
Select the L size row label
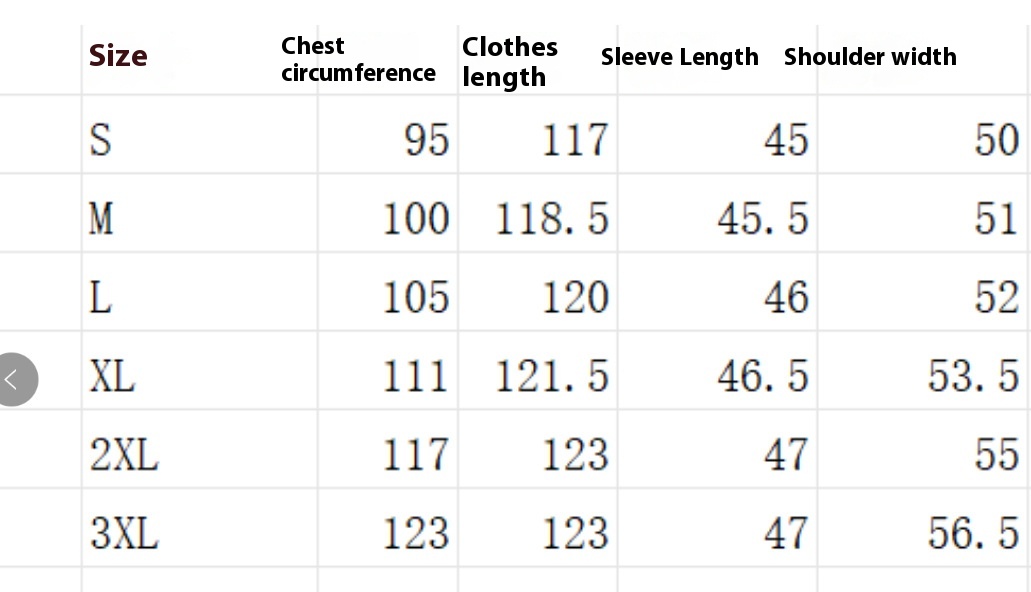pyautogui.click(x=100, y=297)
